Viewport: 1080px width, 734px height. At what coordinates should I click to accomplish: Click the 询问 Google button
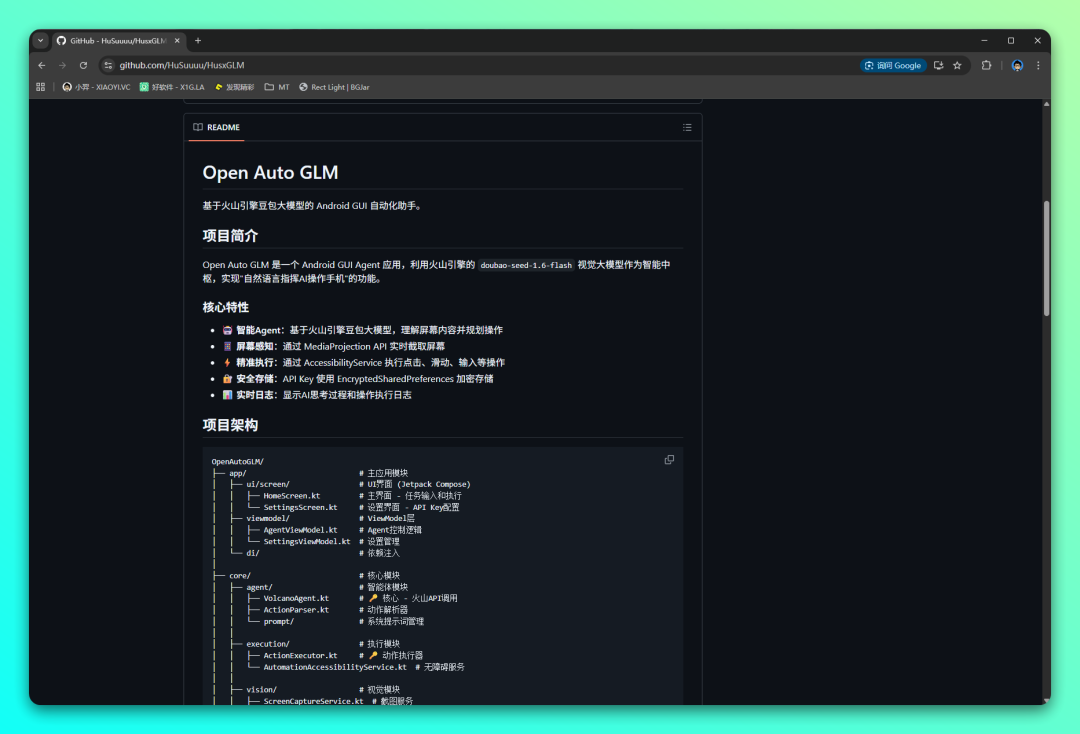(x=893, y=65)
